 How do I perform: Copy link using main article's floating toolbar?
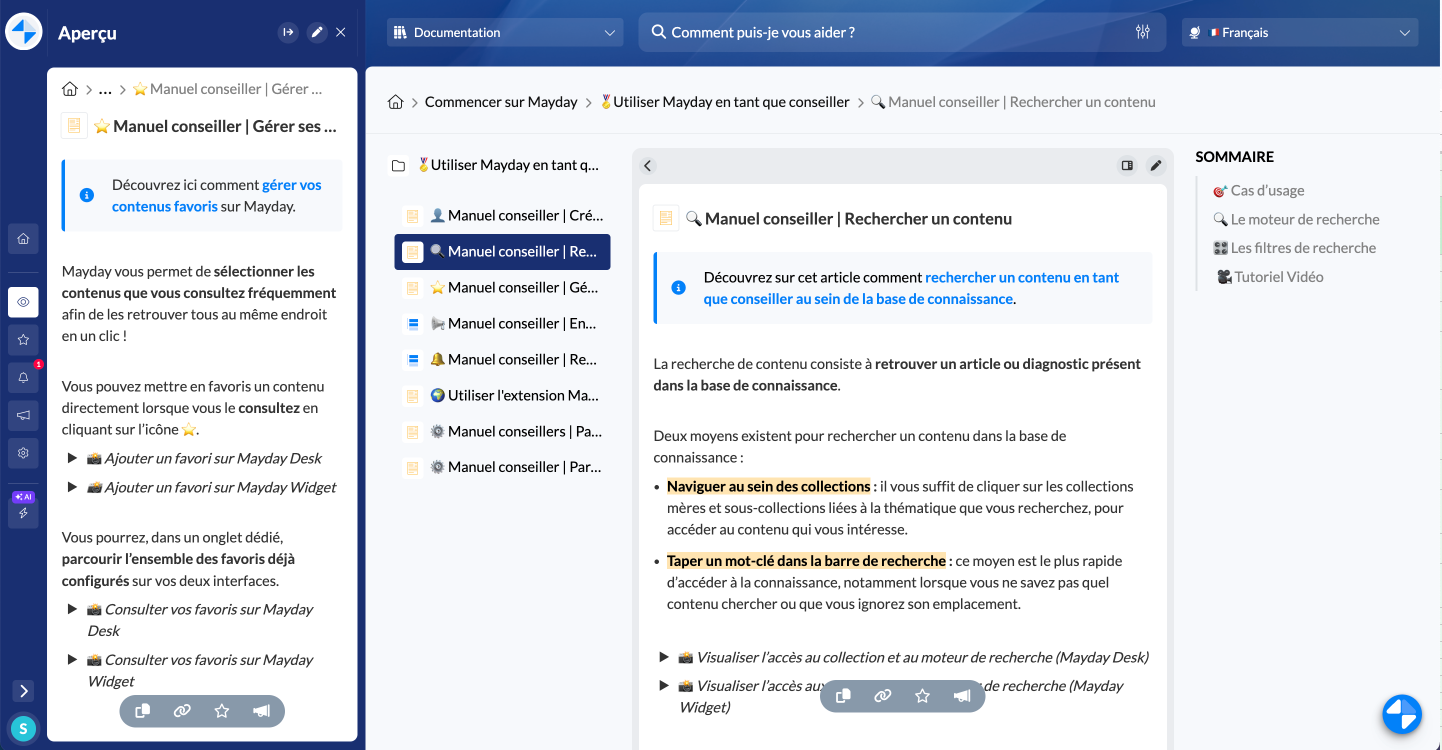click(x=882, y=696)
